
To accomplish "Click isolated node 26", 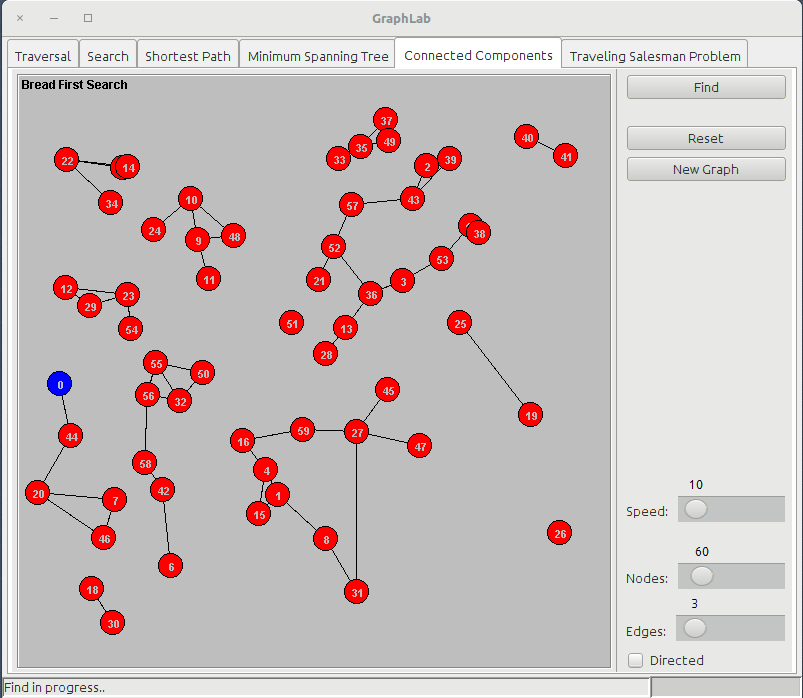I will [x=560, y=533].
